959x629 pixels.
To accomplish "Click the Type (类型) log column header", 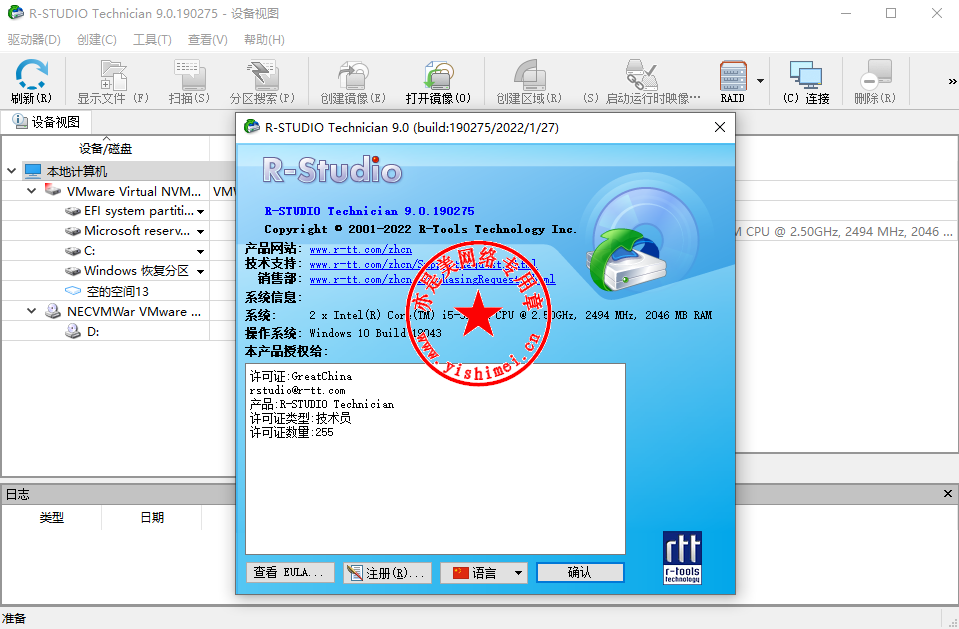I will [51, 518].
